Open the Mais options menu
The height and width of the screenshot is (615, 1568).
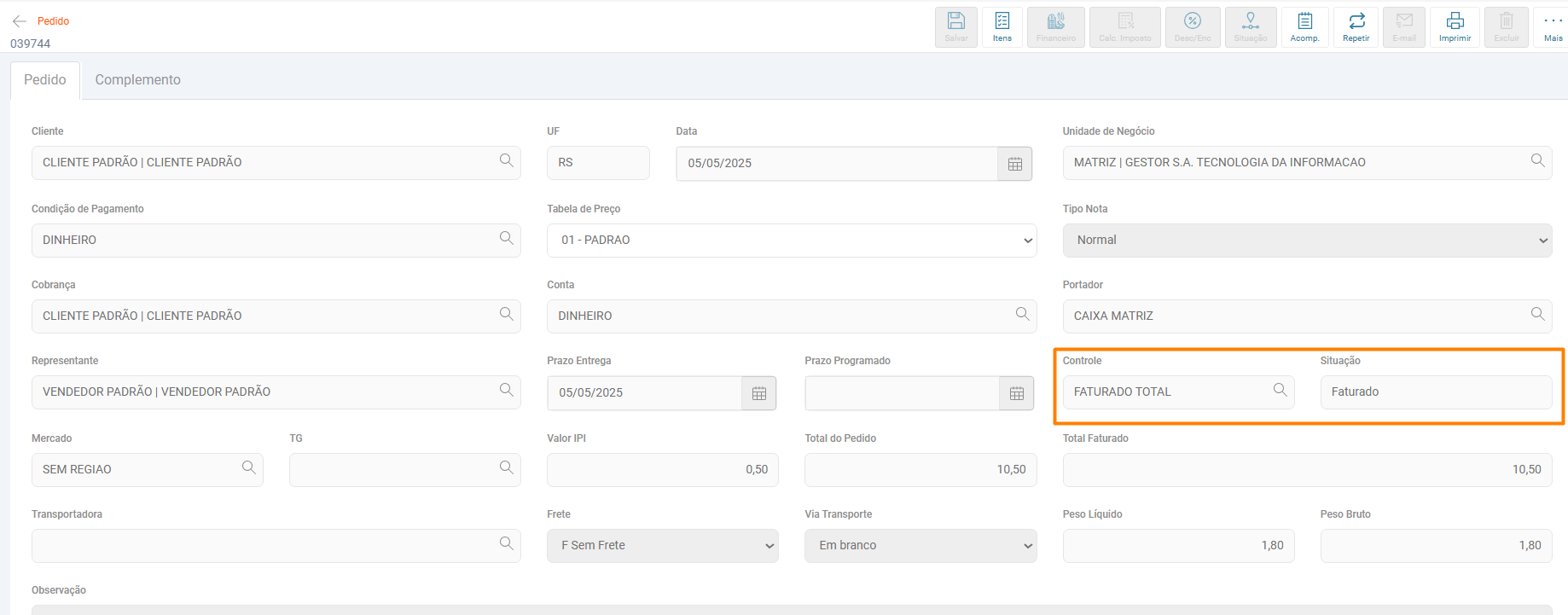click(x=1553, y=27)
